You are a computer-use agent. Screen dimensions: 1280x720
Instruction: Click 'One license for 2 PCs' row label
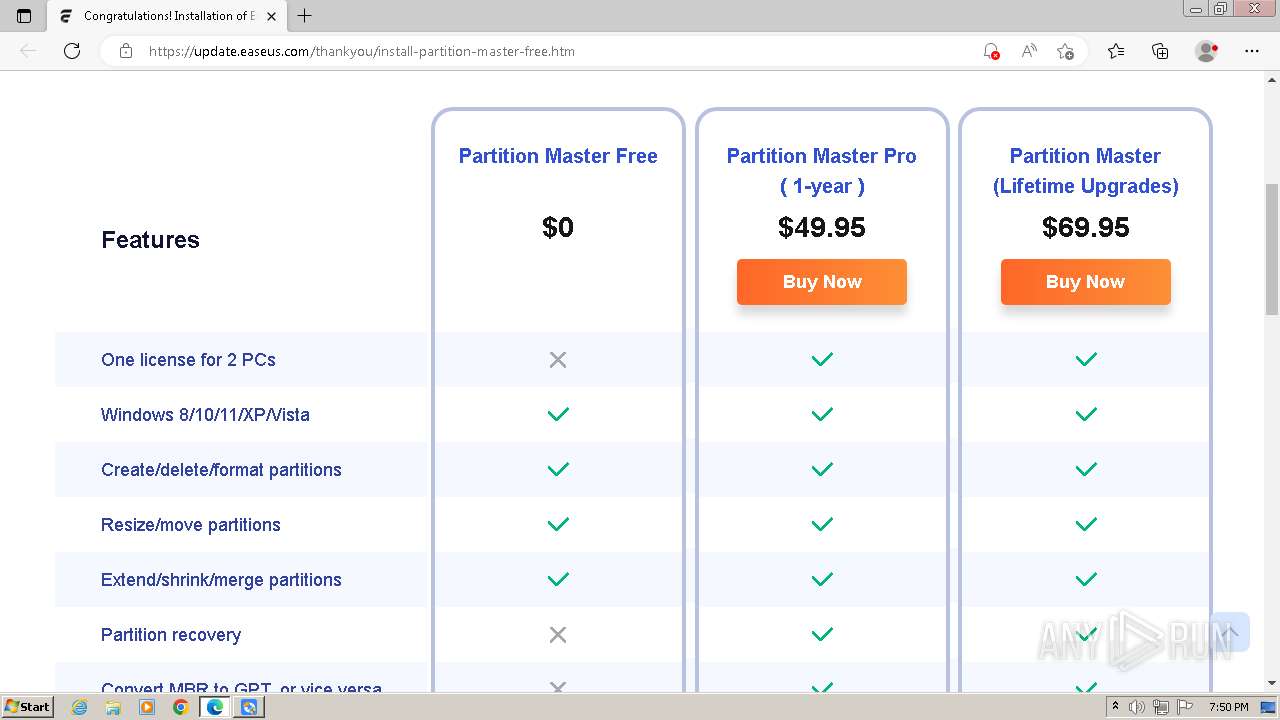188,360
